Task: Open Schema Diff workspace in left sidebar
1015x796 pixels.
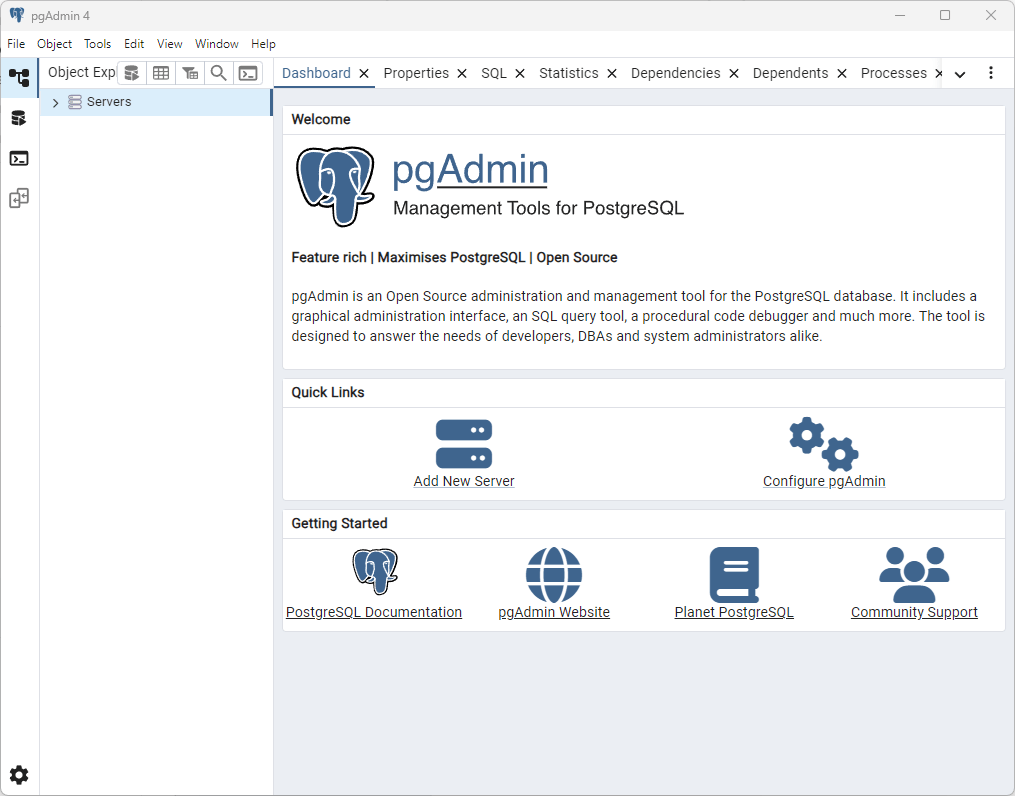Action: pos(19,198)
